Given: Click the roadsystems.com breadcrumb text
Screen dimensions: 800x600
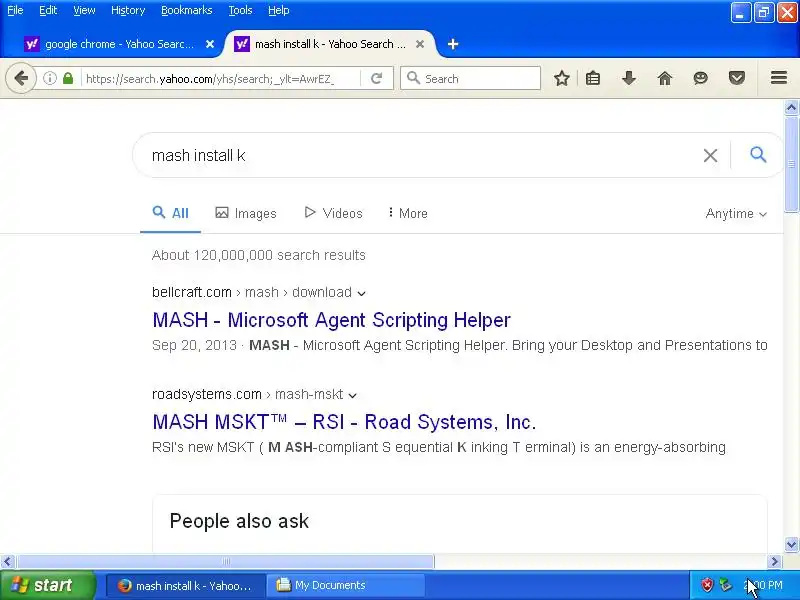Looking at the screenshot, I should pyautogui.click(x=207, y=394).
